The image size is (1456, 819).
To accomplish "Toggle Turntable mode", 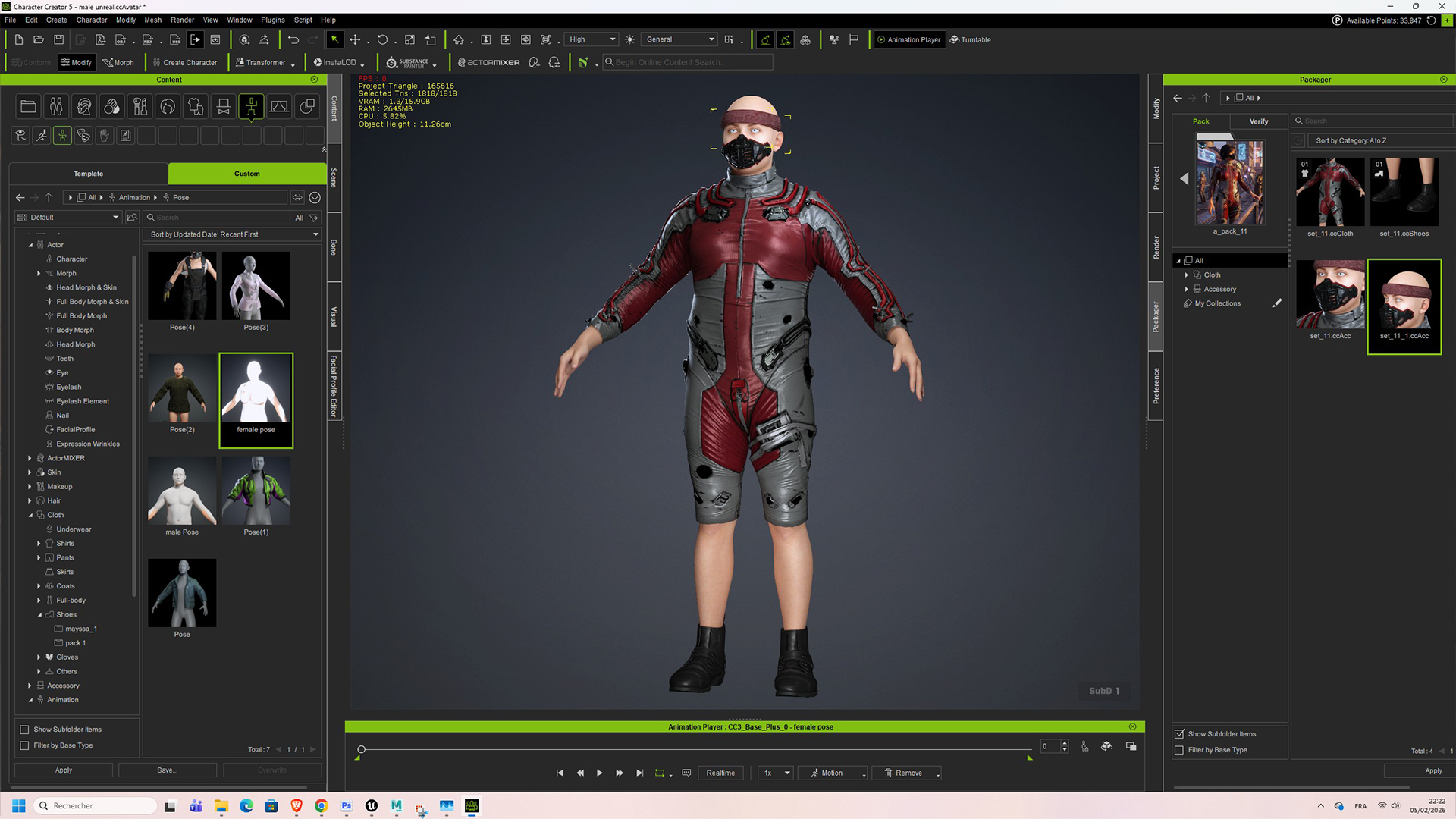I will pos(971,39).
